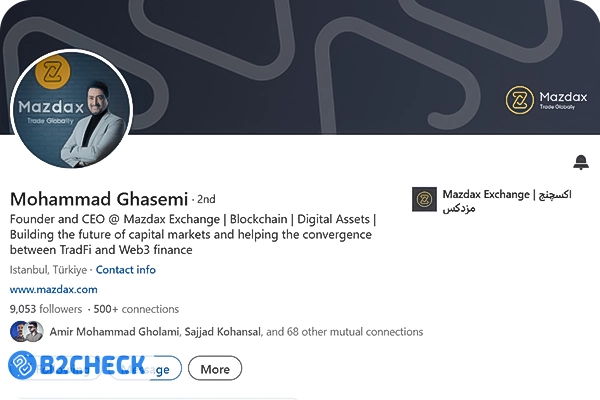Viewport: 600px width, 400px height.
Task: Click the B2CHECK logo icon
Action: (x=23, y=366)
